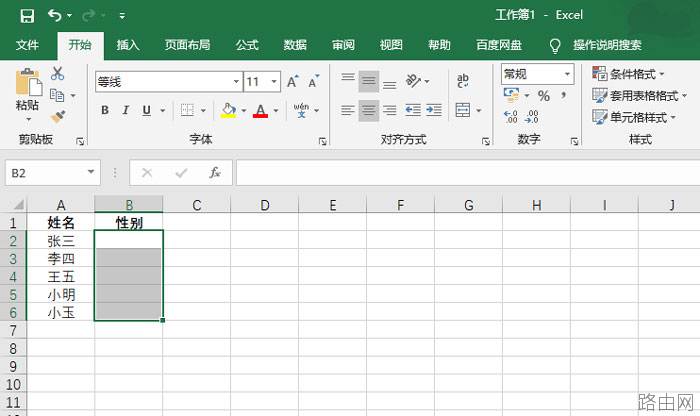Open the 粘贴 options dropdown arrow

[x=28, y=120]
